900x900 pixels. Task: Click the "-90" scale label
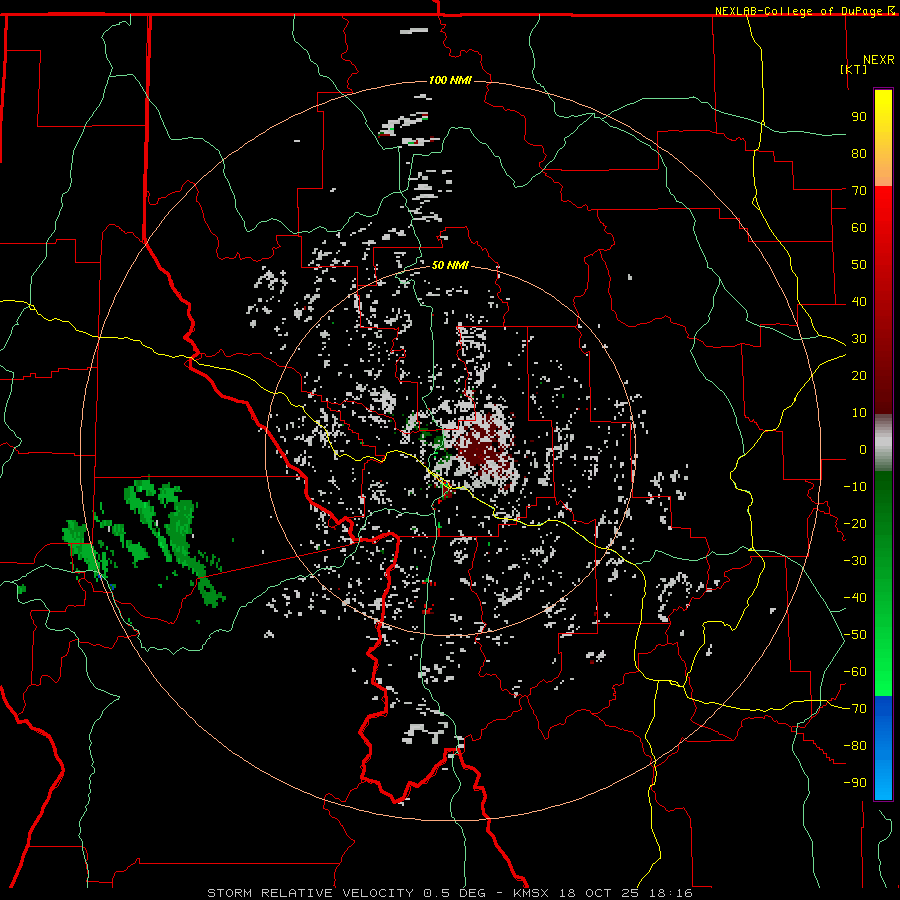click(x=855, y=783)
